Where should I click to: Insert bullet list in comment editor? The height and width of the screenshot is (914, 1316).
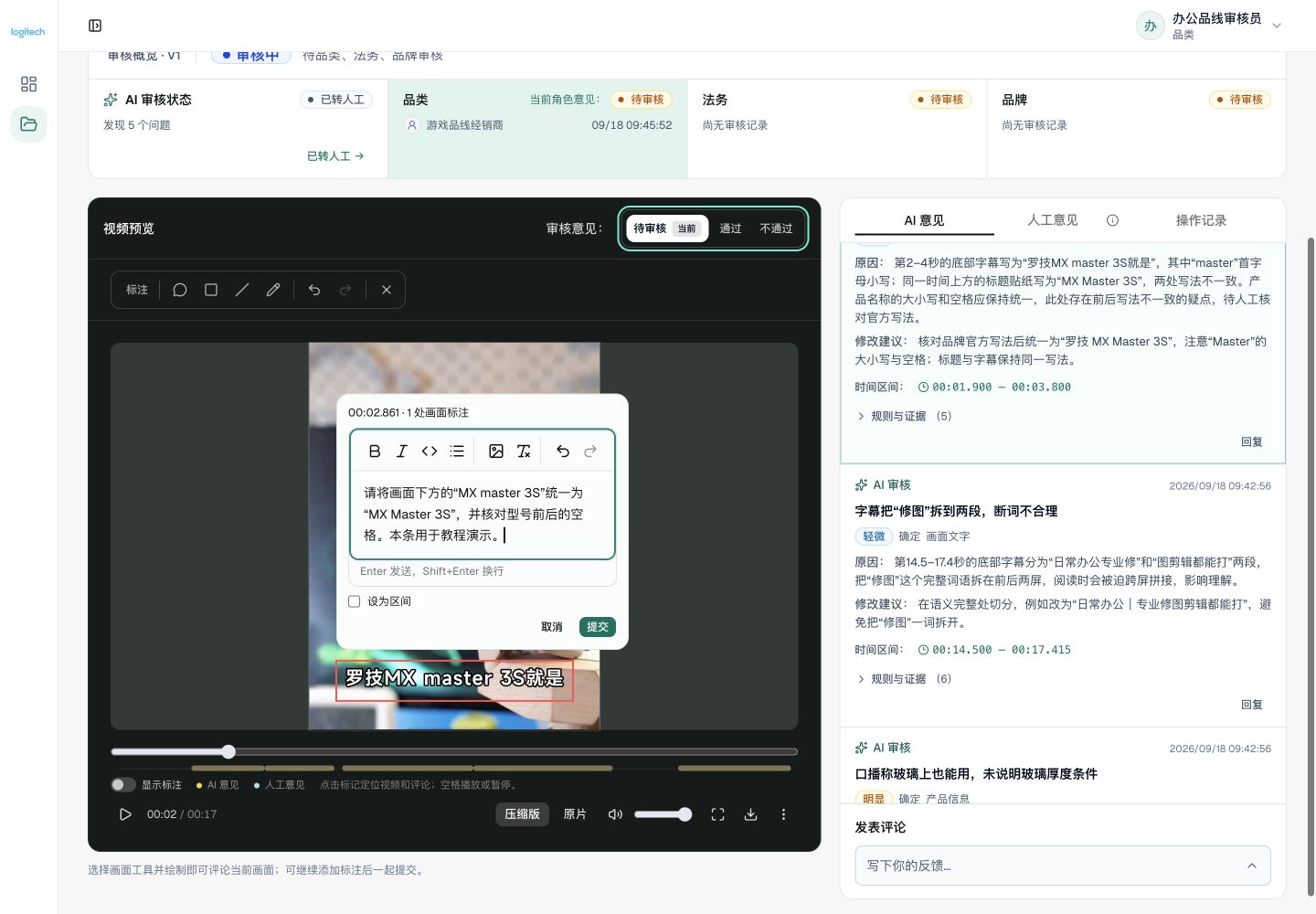(x=457, y=451)
